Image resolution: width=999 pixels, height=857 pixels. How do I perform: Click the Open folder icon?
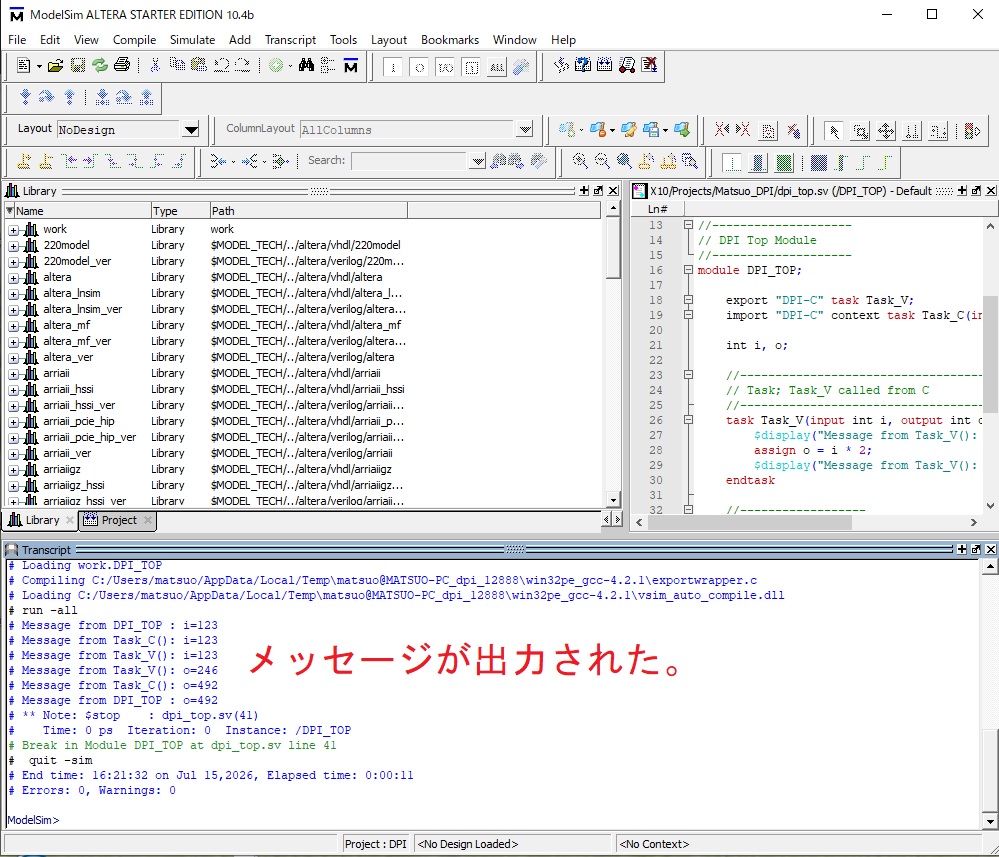click(55, 65)
